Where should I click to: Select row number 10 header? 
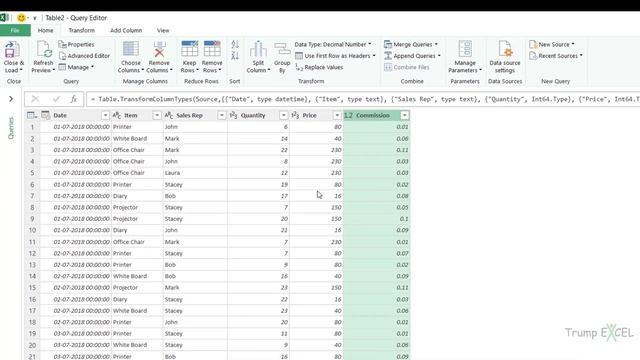tap(32, 230)
